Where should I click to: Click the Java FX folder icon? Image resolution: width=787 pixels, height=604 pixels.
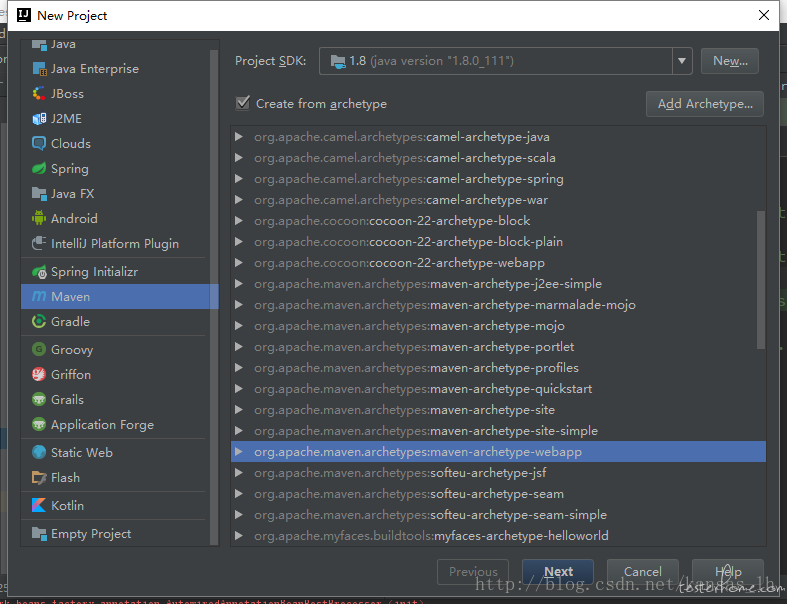click(39, 193)
